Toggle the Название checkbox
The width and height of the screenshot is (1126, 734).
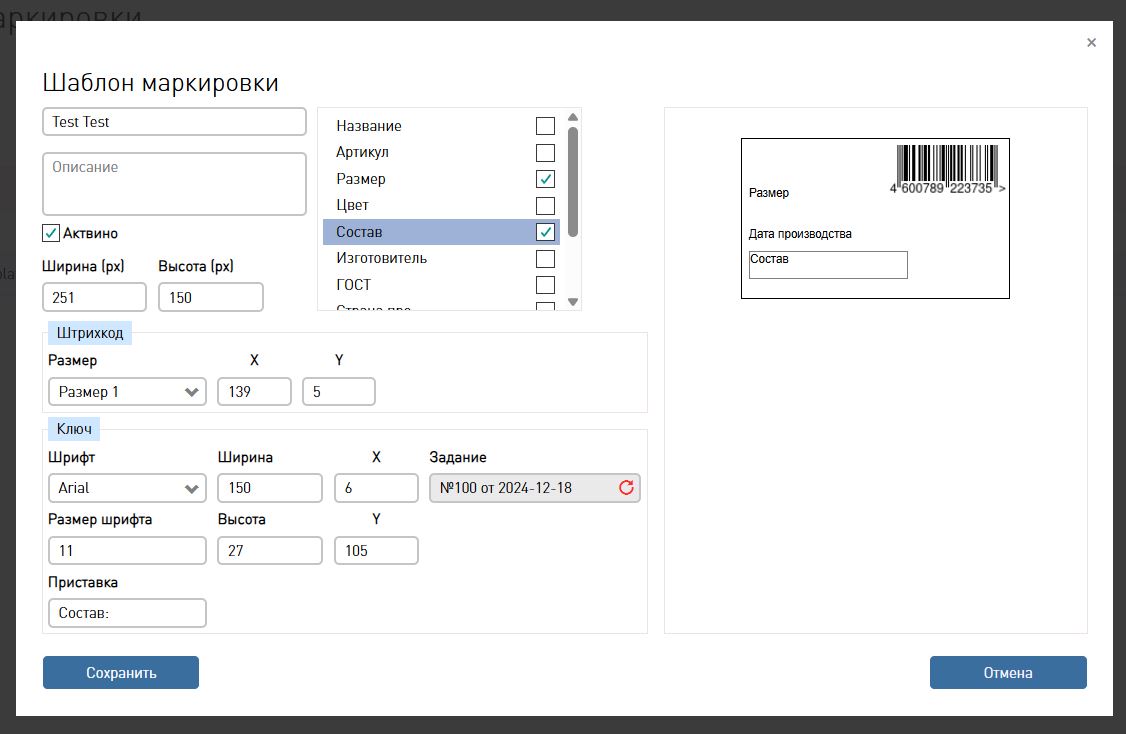tap(545, 126)
